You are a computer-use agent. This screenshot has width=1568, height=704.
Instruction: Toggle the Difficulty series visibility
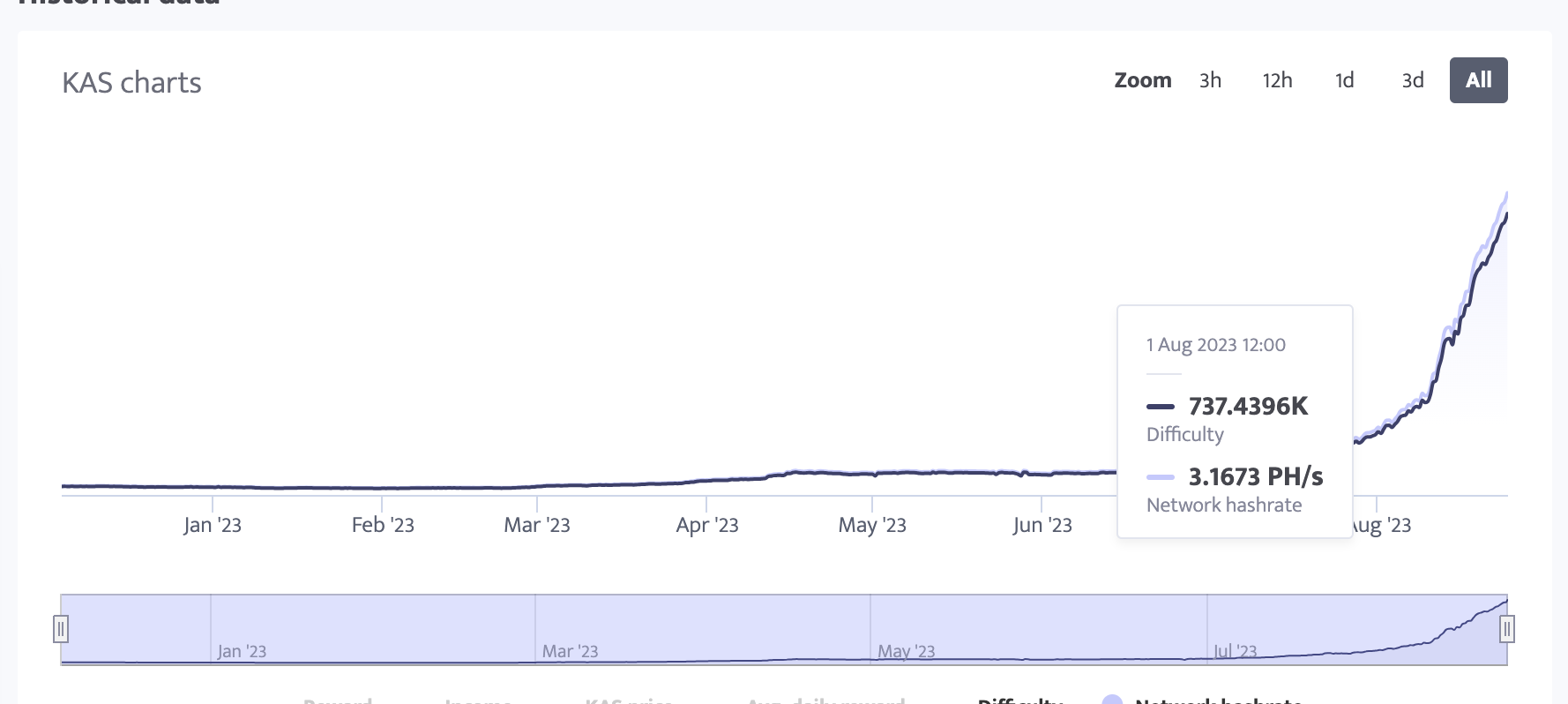(1019, 700)
